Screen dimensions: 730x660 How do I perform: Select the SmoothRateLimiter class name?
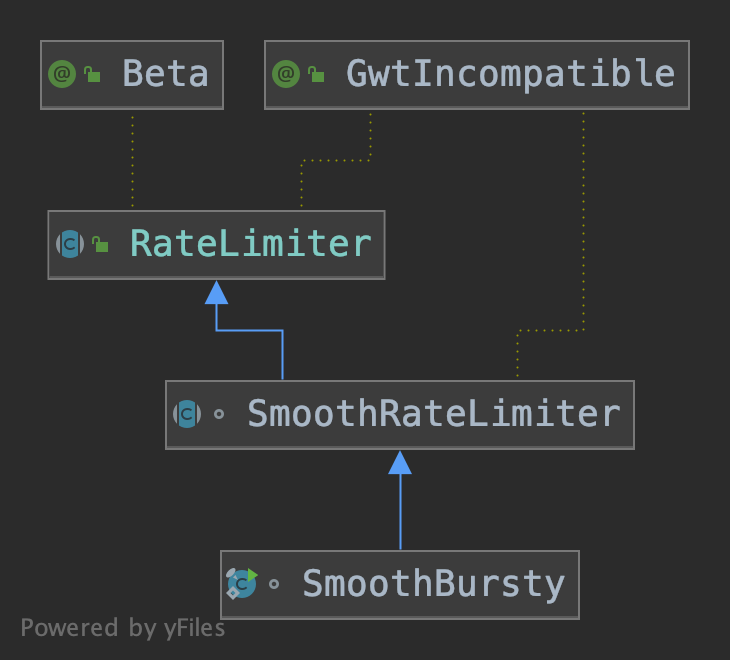[433, 414]
